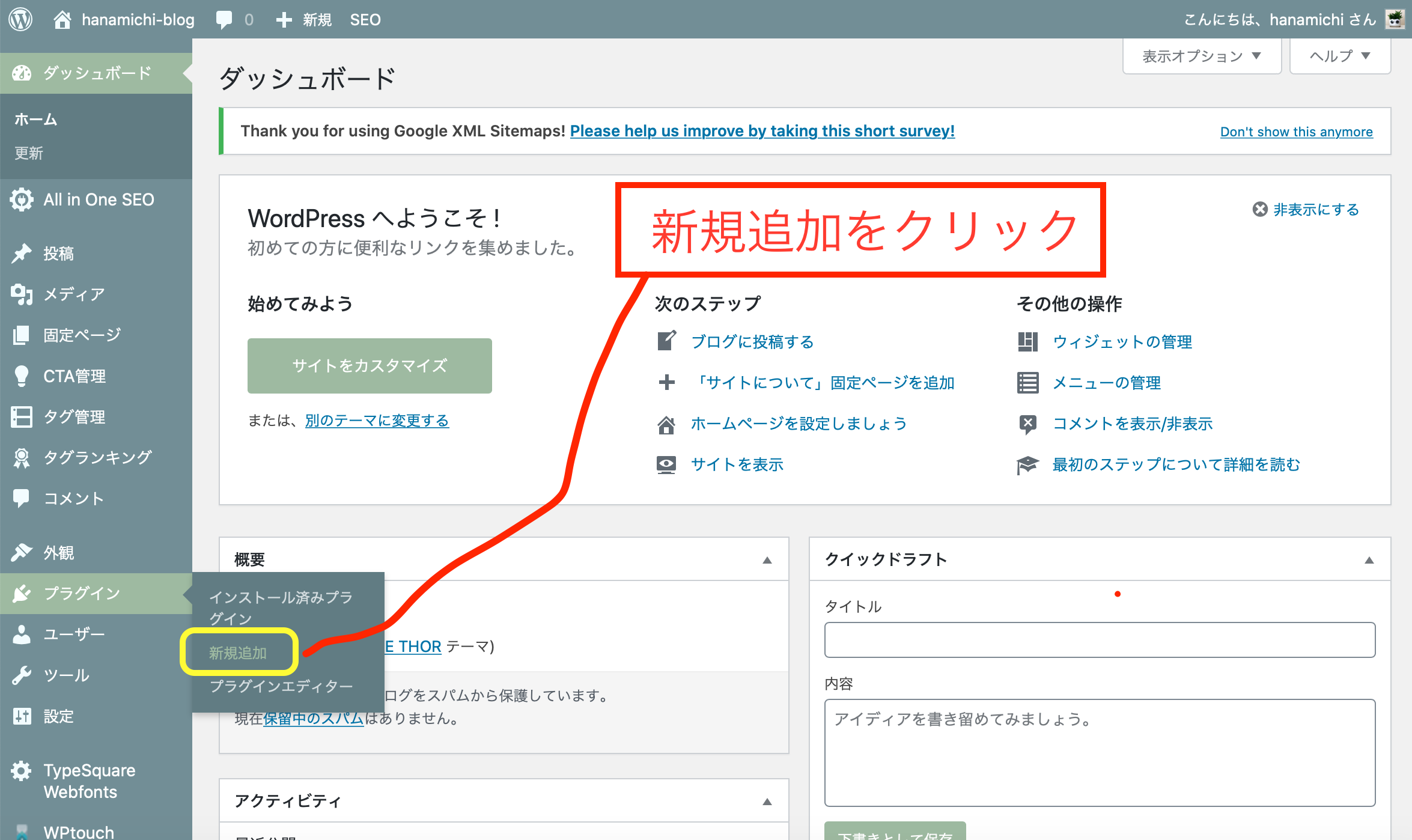Open the ヘルプ dropdown

[x=1339, y=56]
